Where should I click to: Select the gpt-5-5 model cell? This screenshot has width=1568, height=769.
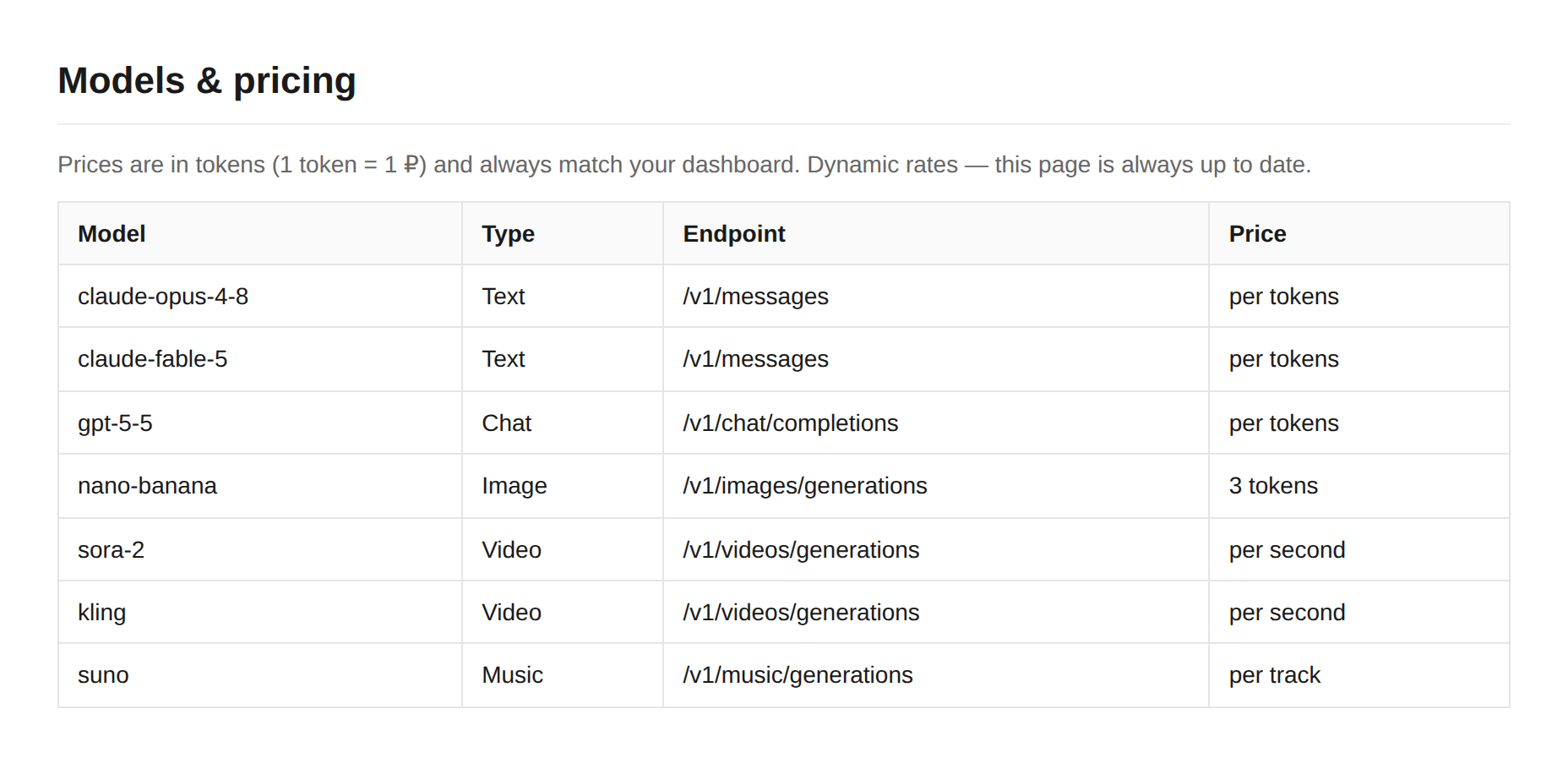(x=260, y=423)
